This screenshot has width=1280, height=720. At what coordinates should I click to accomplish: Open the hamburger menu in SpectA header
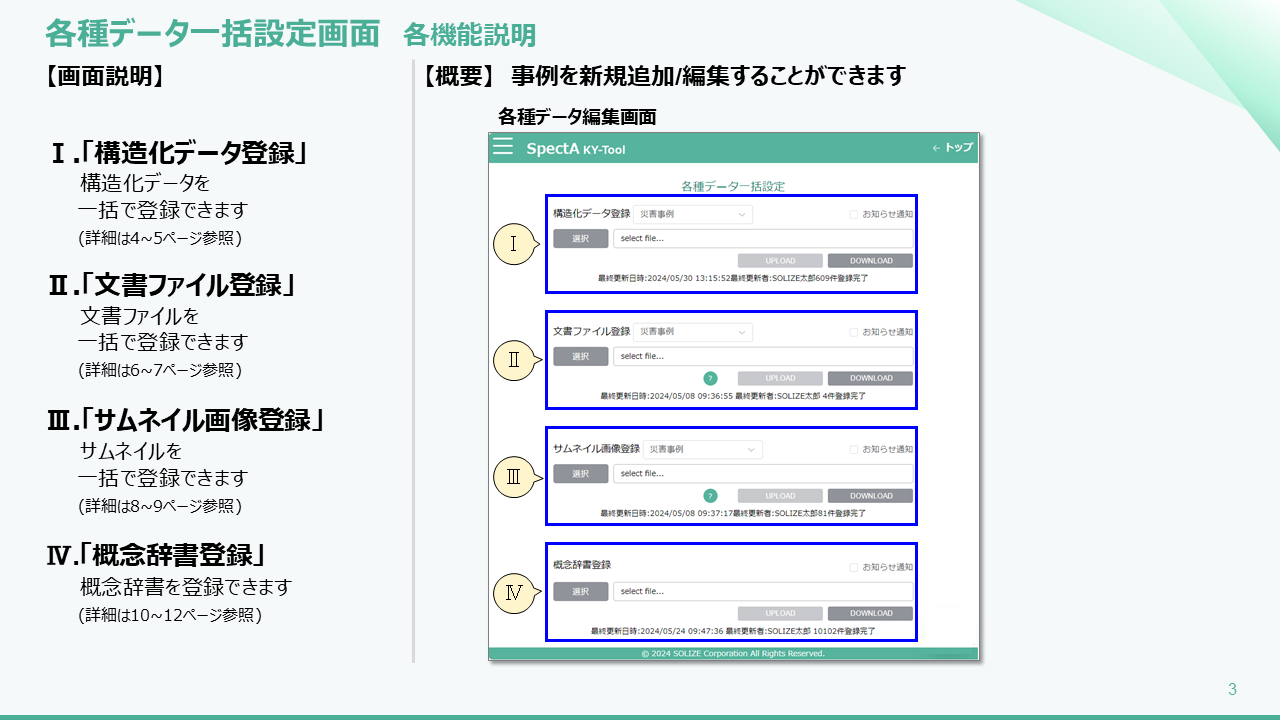[x=503, y=147]
